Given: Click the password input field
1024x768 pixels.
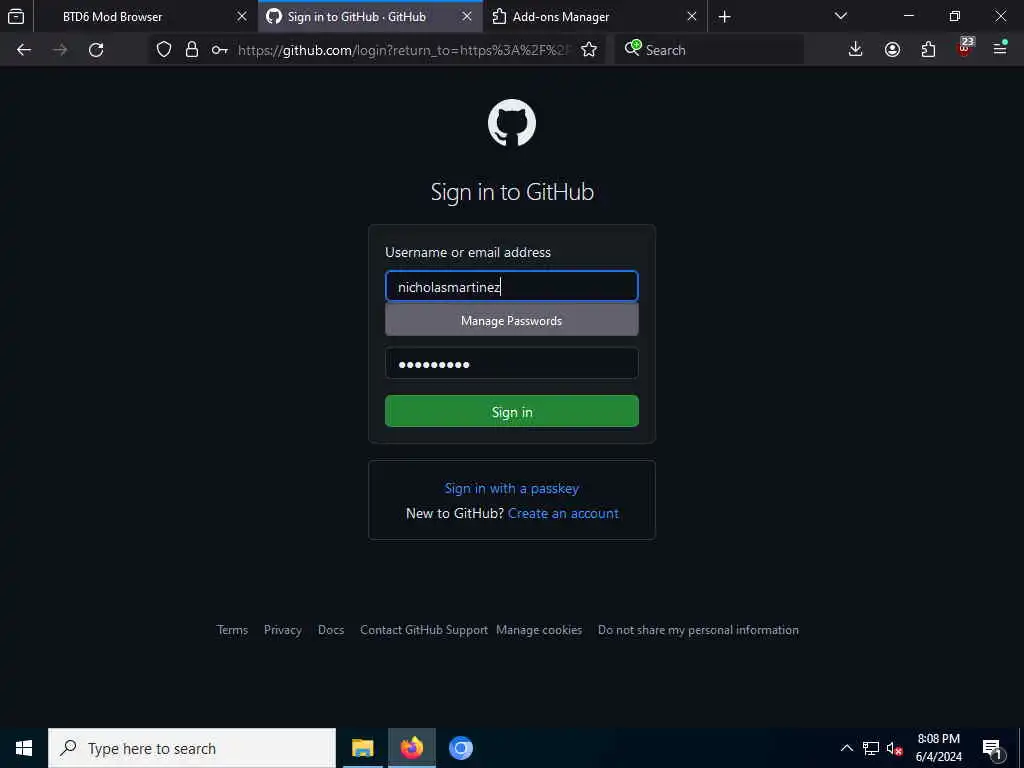Looking at the screenshot, I should pos(511,363).
